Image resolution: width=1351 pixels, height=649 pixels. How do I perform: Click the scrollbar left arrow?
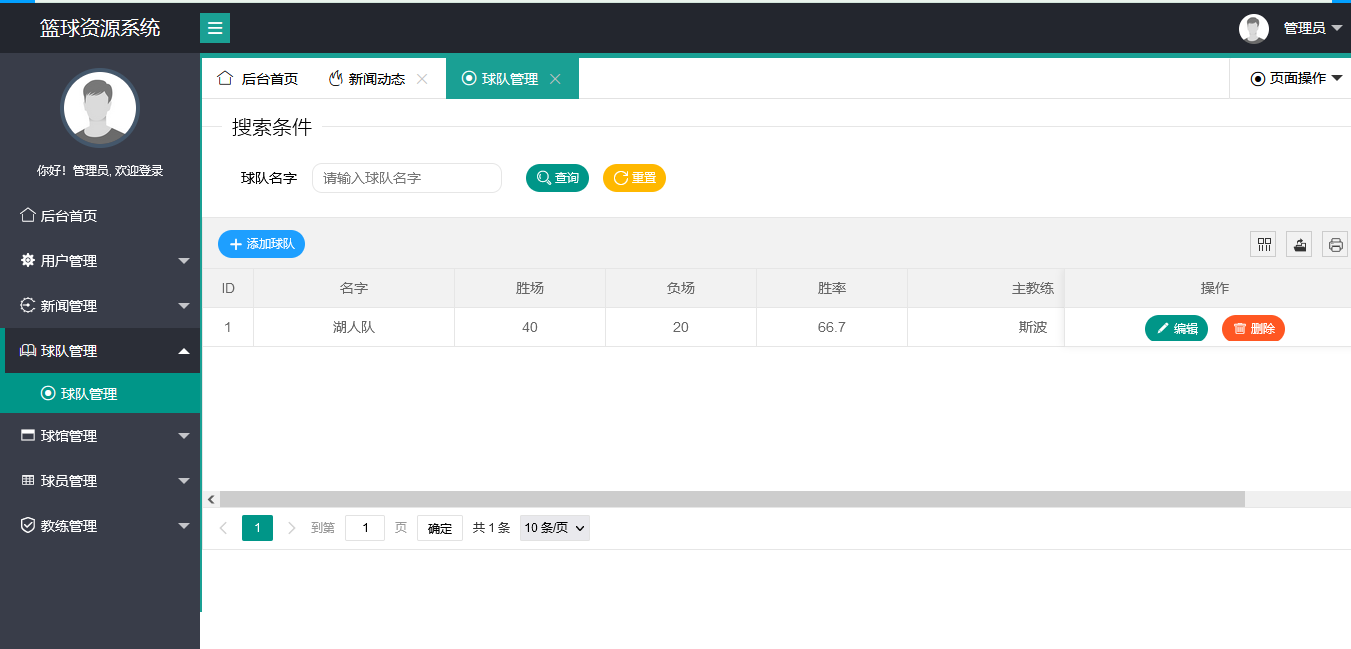[211, 499]
